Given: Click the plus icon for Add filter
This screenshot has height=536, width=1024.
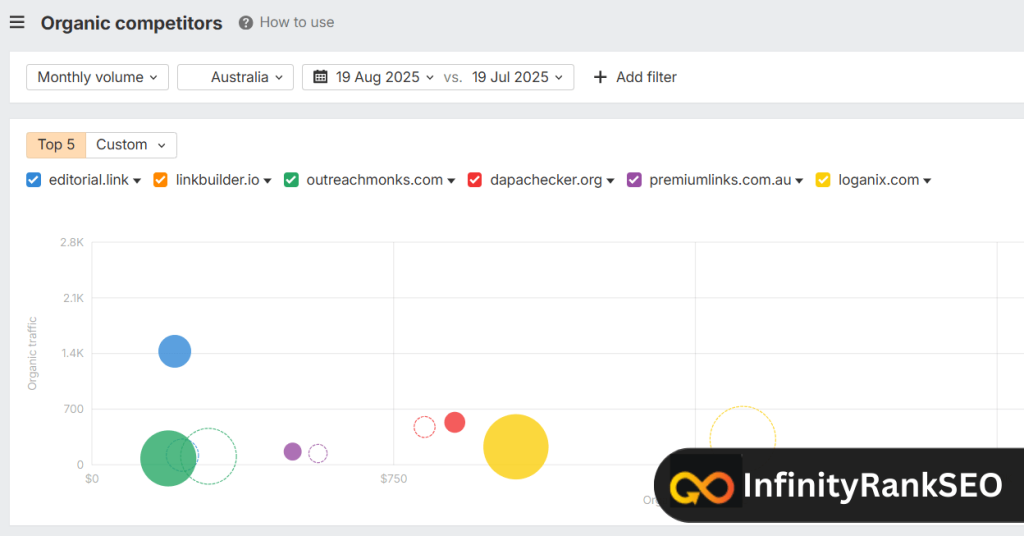Looking at the screenshot, I should [x=600, y=77].
